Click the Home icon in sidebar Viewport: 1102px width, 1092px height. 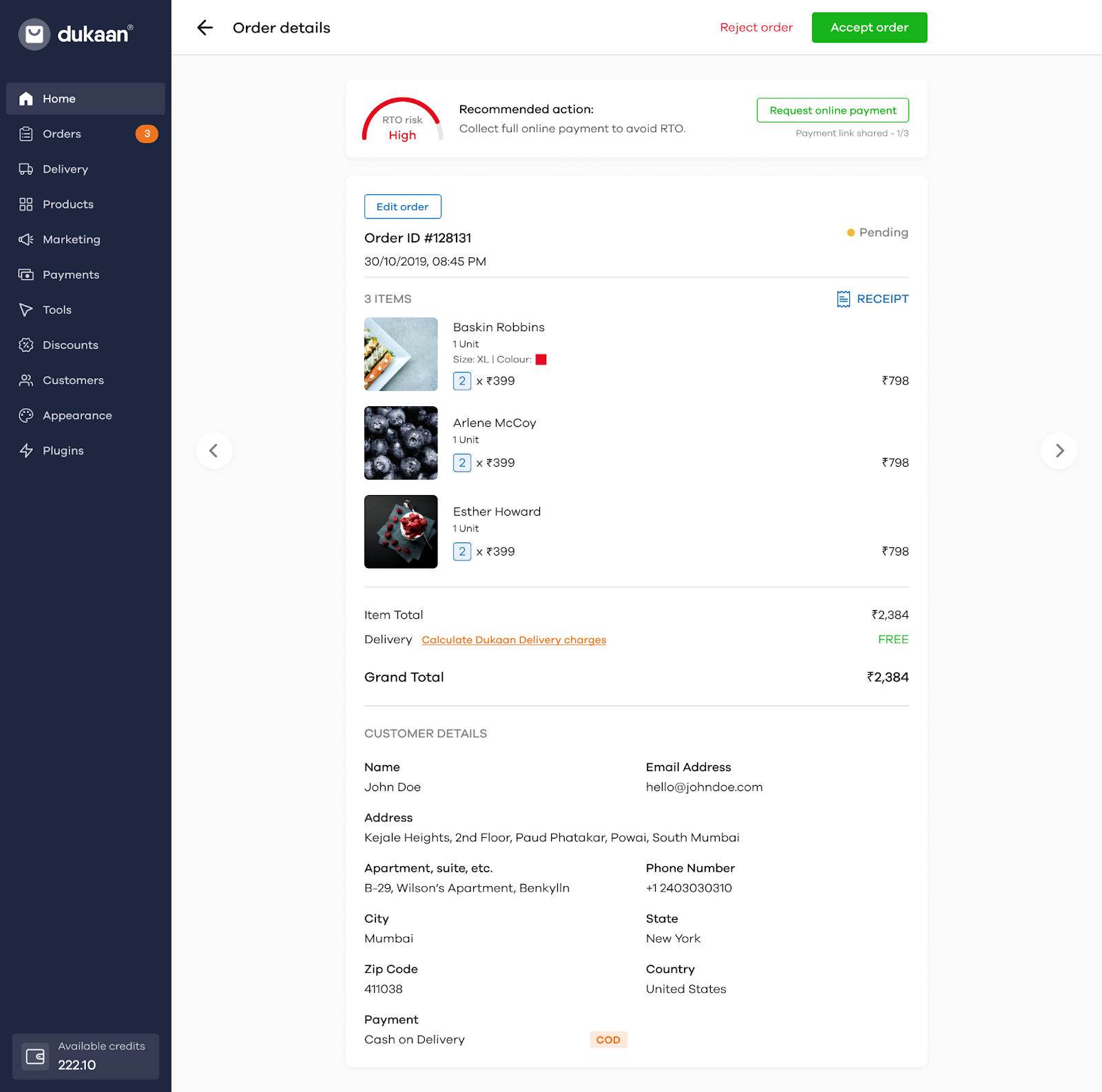pyautogui.click(x=26, y=98)
